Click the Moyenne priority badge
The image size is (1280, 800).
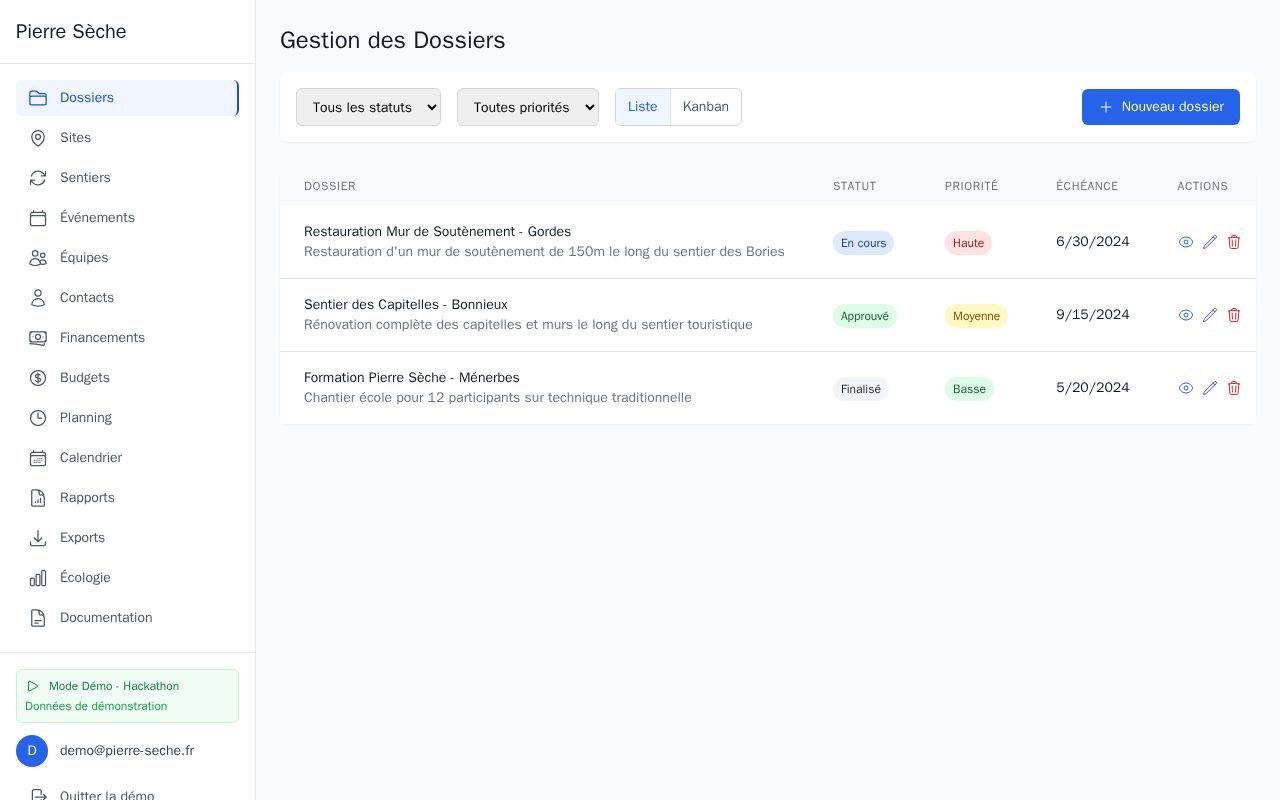[976, 316]
